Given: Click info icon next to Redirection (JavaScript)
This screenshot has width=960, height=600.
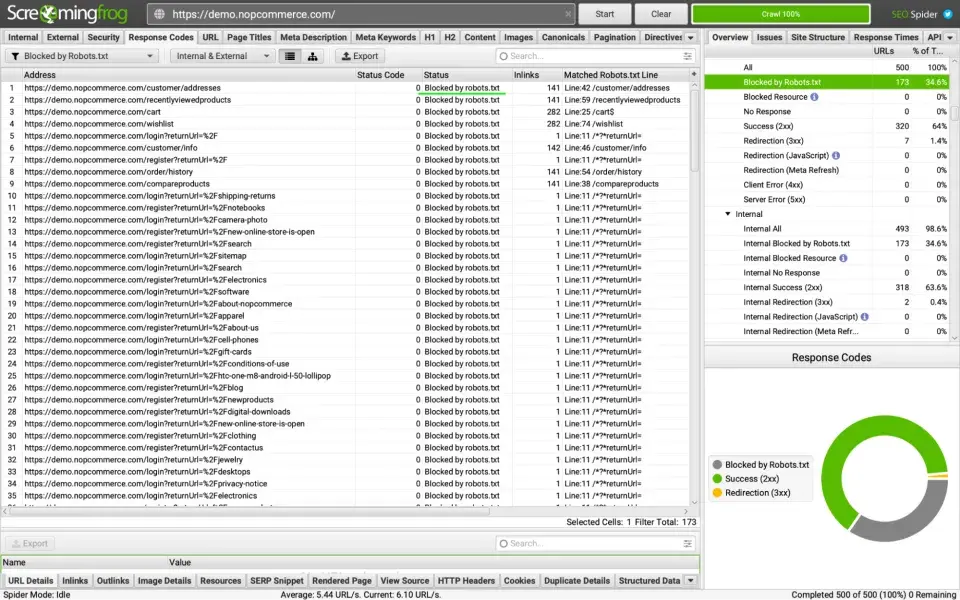Looking at the screenshot, I should (836, 156).
